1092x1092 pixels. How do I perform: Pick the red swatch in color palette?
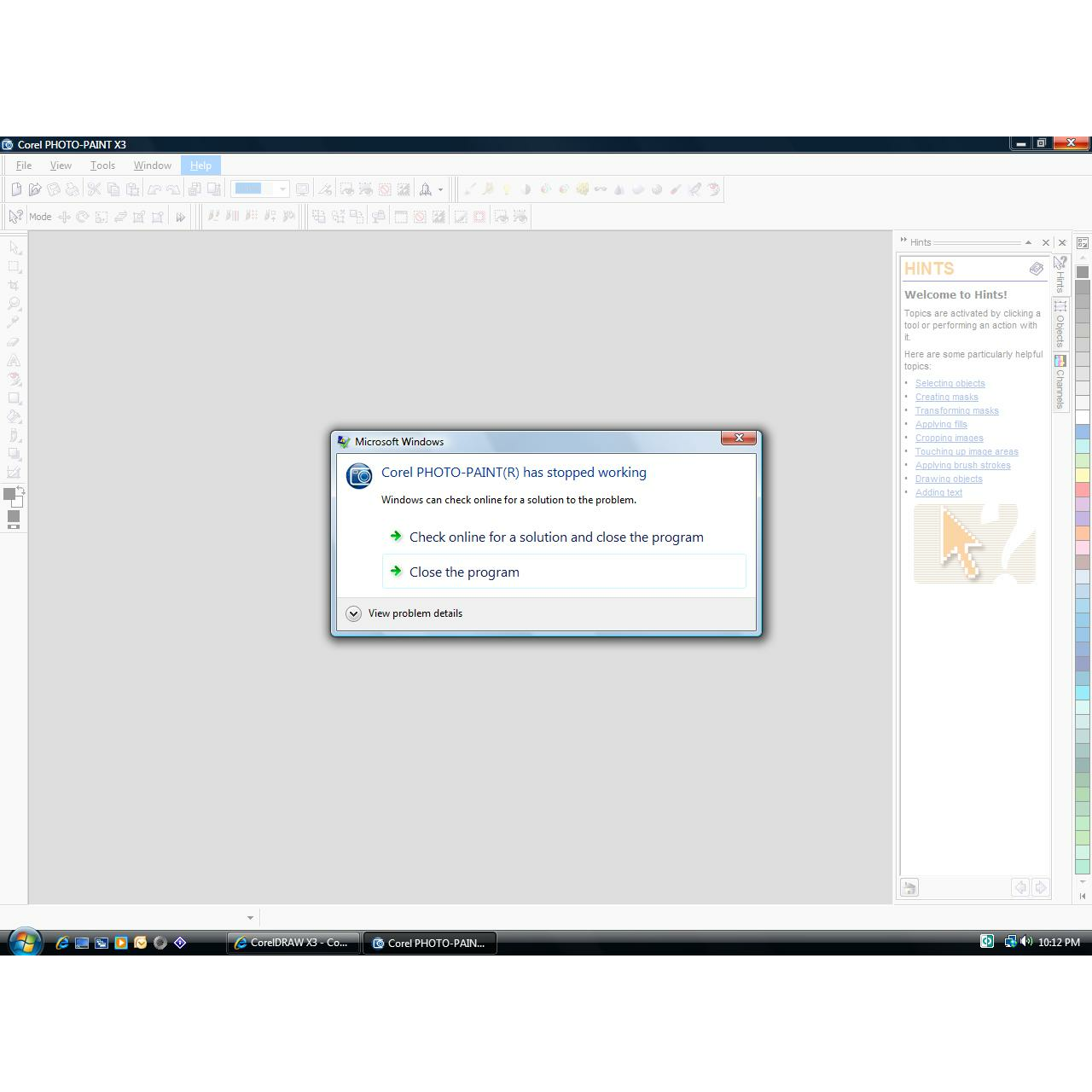[1083, 490]
